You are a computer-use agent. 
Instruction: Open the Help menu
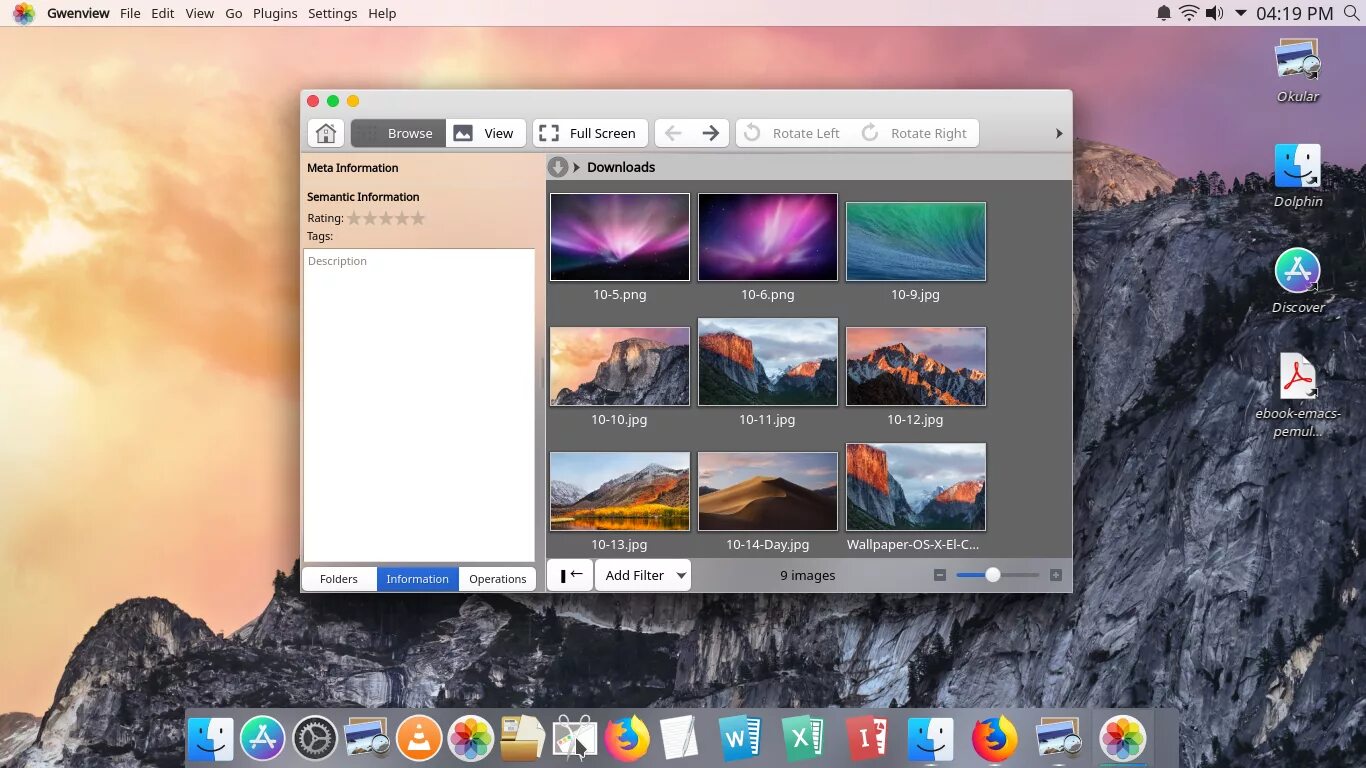[x=382, y=13]
